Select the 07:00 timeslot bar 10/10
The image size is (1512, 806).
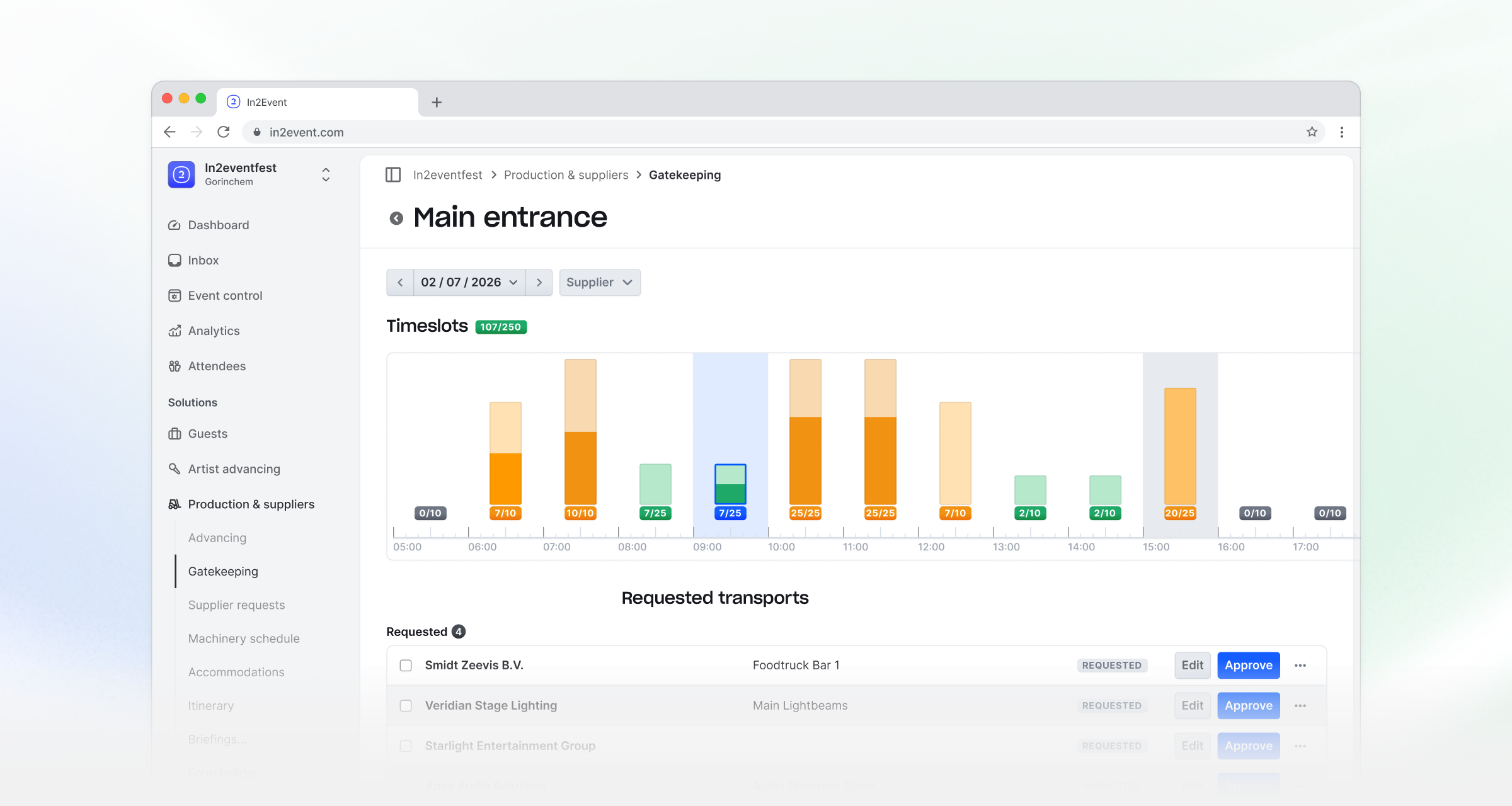click(580, 431)
